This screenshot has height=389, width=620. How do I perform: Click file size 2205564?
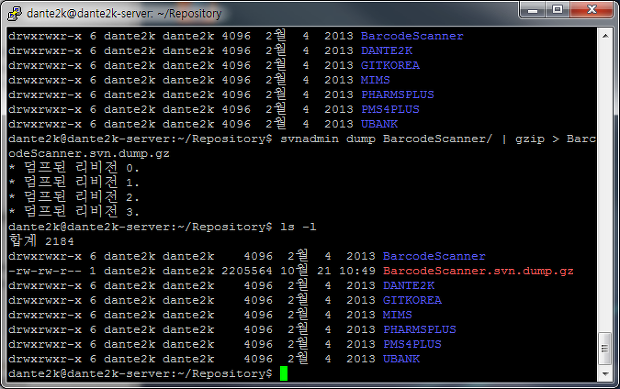click(247, 271)
